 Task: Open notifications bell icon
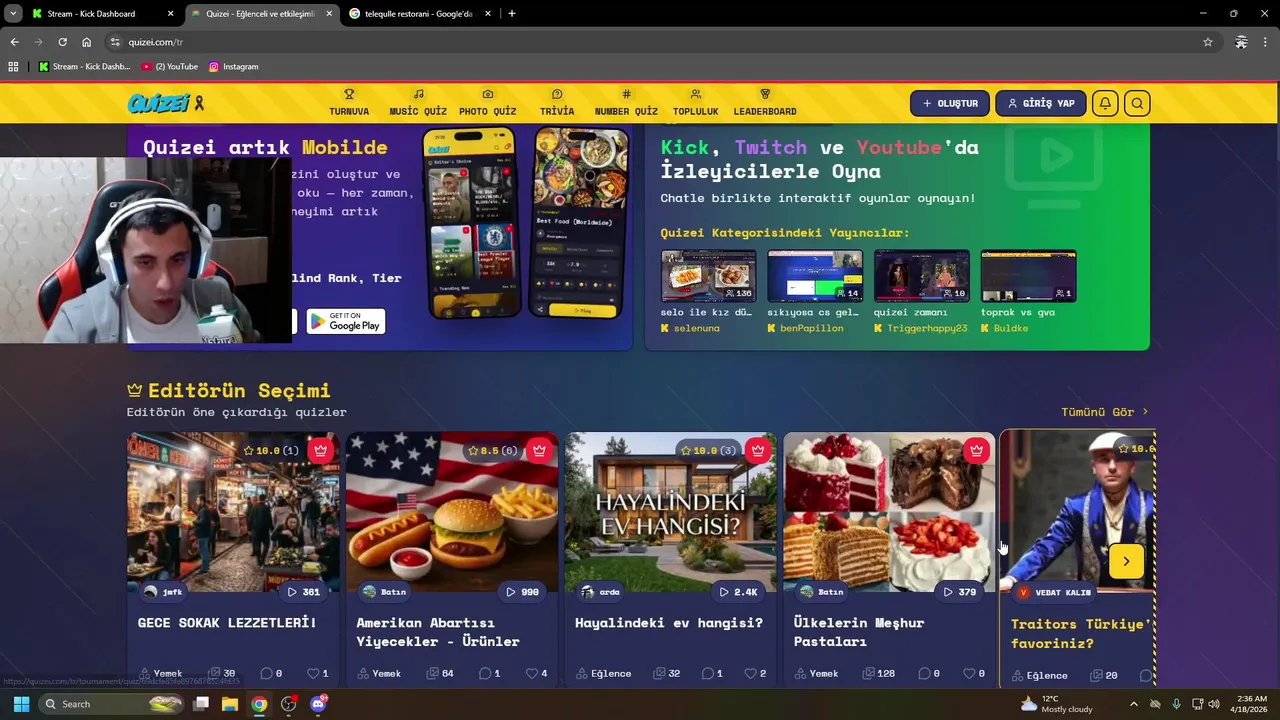tap(1105, 103)
